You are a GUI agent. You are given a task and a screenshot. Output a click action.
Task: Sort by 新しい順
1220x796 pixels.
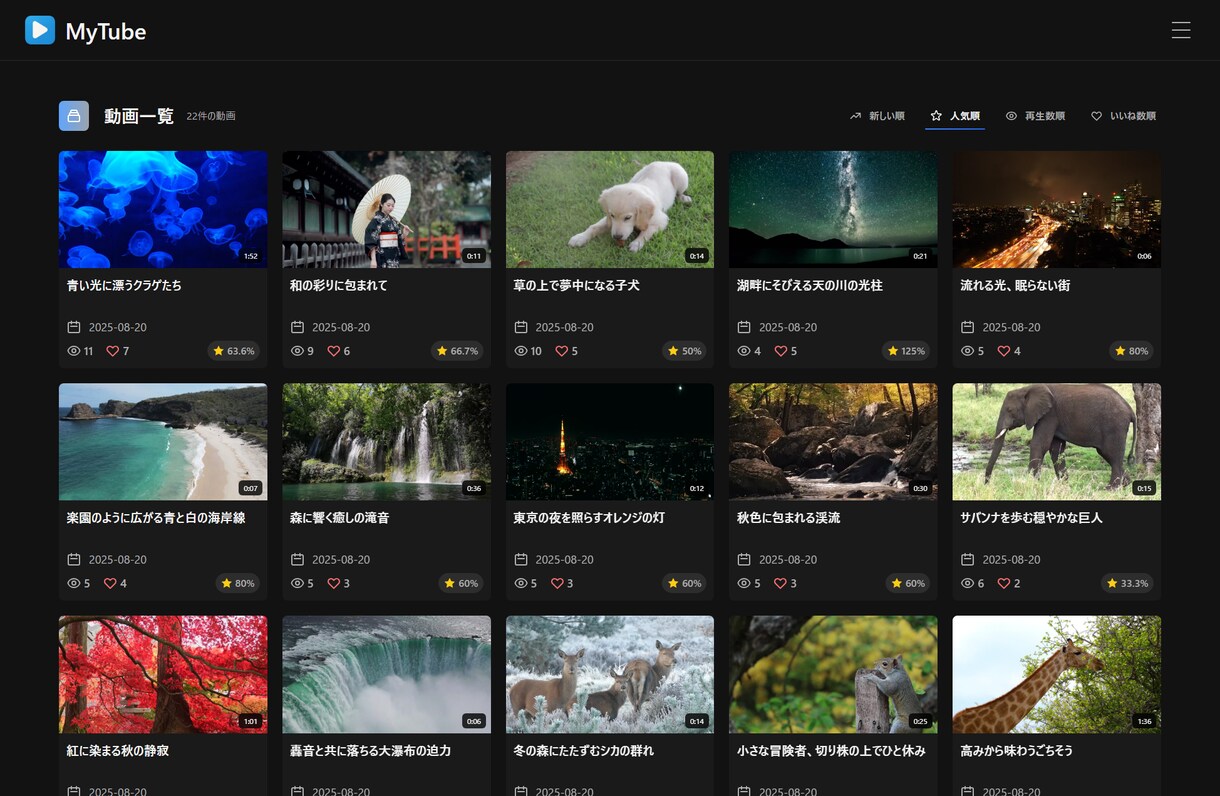pos(877,116)
